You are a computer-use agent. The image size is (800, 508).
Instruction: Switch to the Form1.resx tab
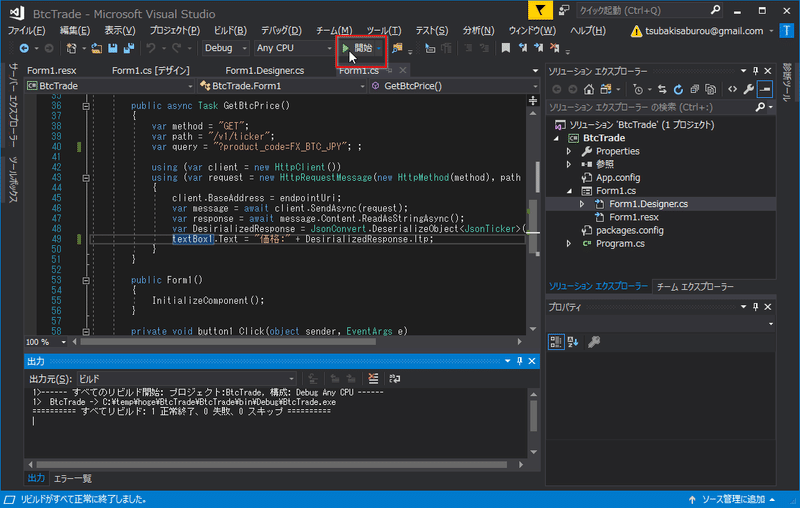(x=52, y=70)
